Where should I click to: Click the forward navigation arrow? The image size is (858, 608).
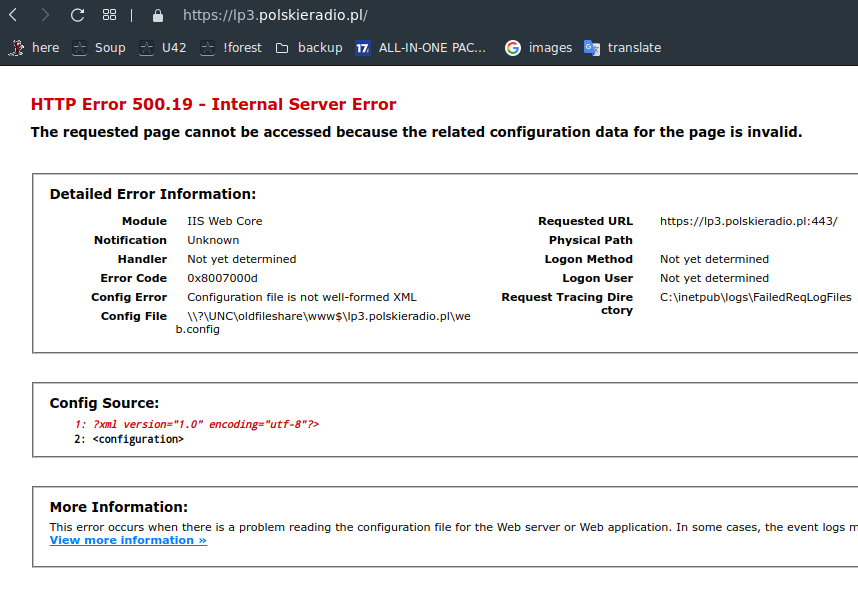tap(45, 15)
